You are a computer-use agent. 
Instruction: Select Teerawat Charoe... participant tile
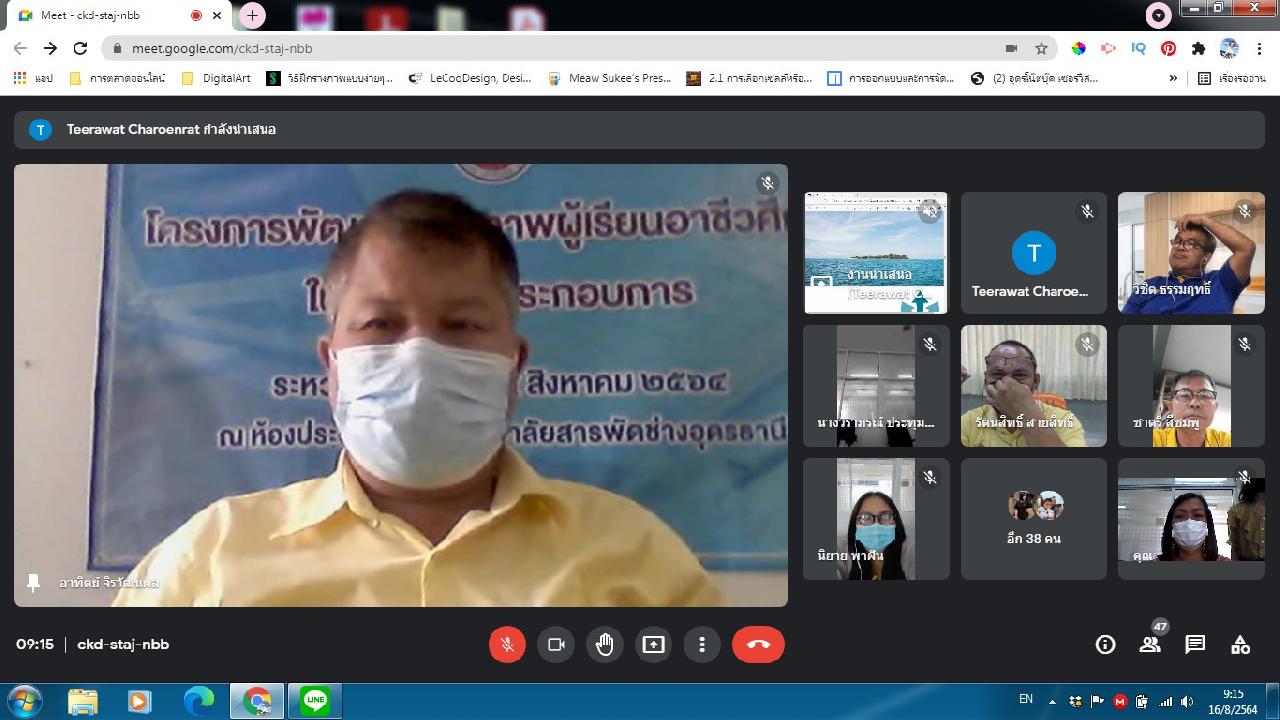click(1033, 253)
